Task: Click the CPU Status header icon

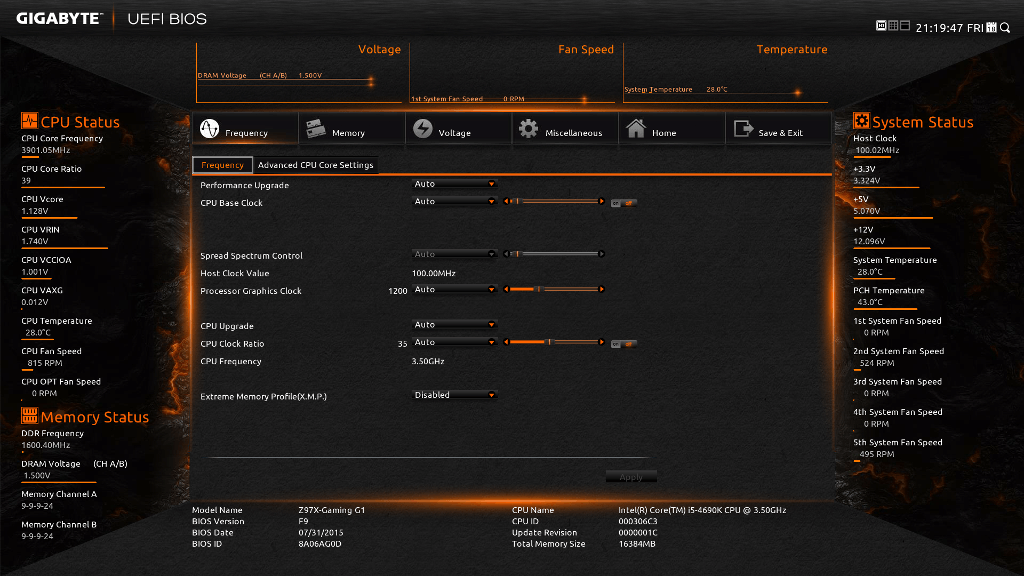Action: click(x=29, y=121)
